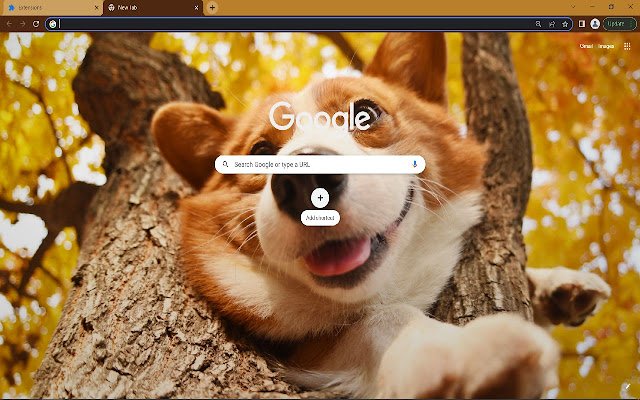
Task: Open the Gmail link
Action: click(586, 46)
